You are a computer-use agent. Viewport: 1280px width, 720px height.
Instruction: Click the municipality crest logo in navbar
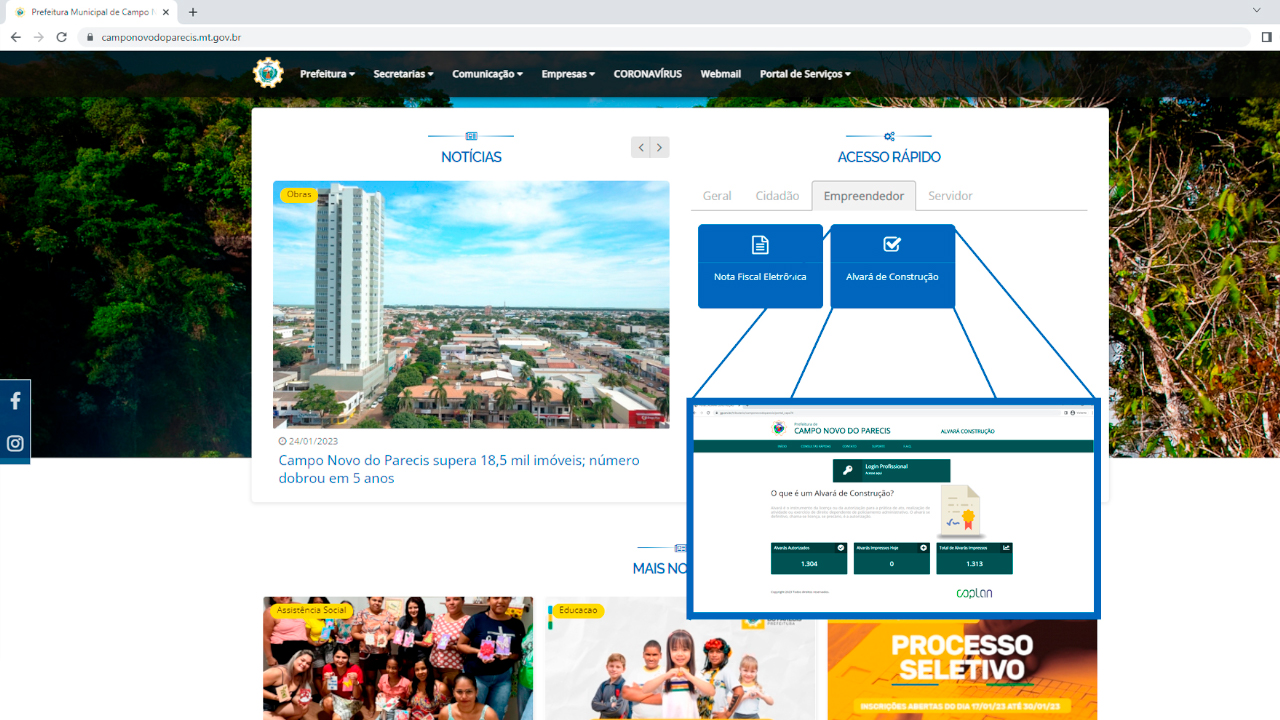(x=268, y=73)
